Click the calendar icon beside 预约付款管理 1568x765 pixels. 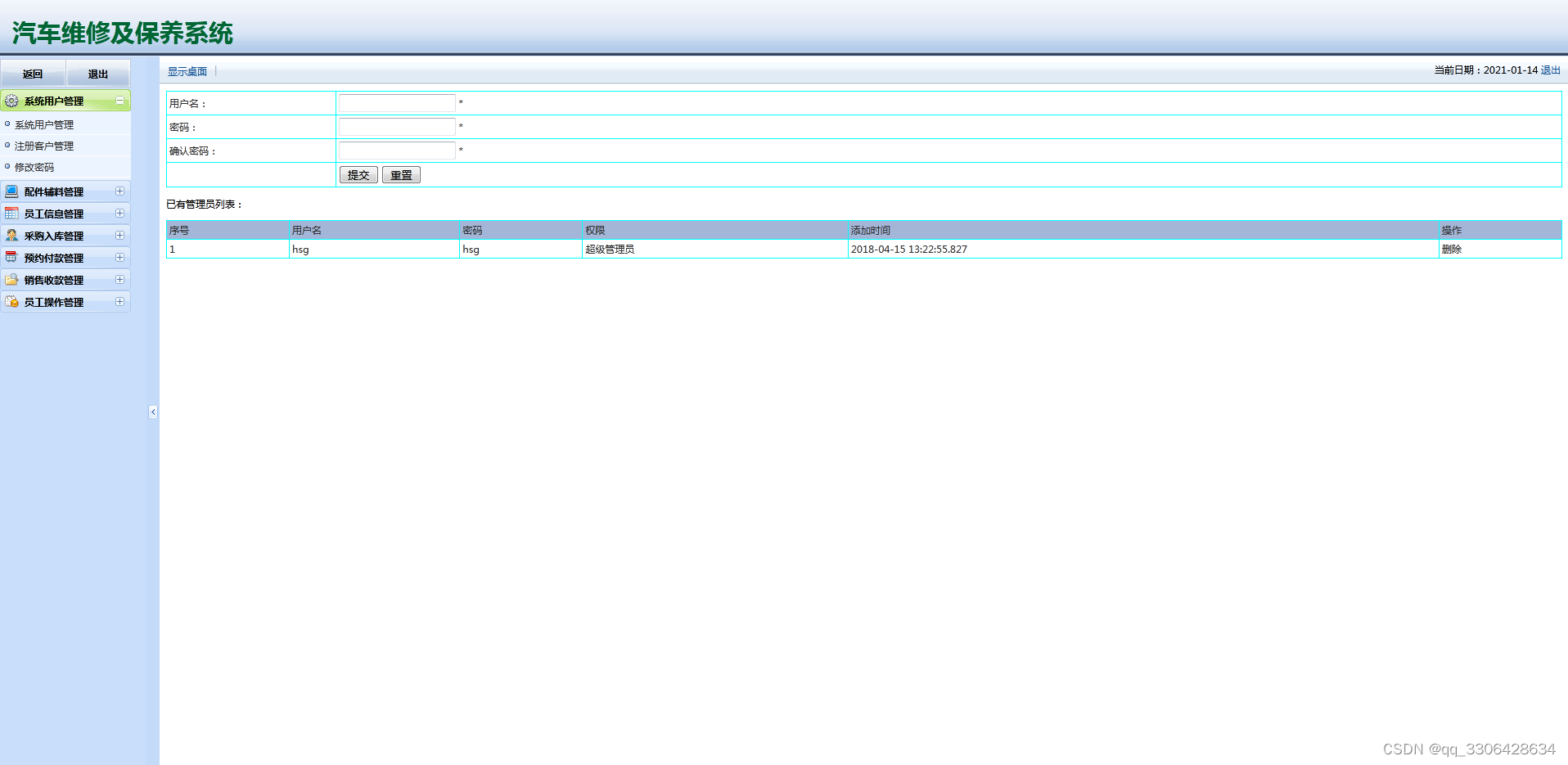tap(11, 258)
